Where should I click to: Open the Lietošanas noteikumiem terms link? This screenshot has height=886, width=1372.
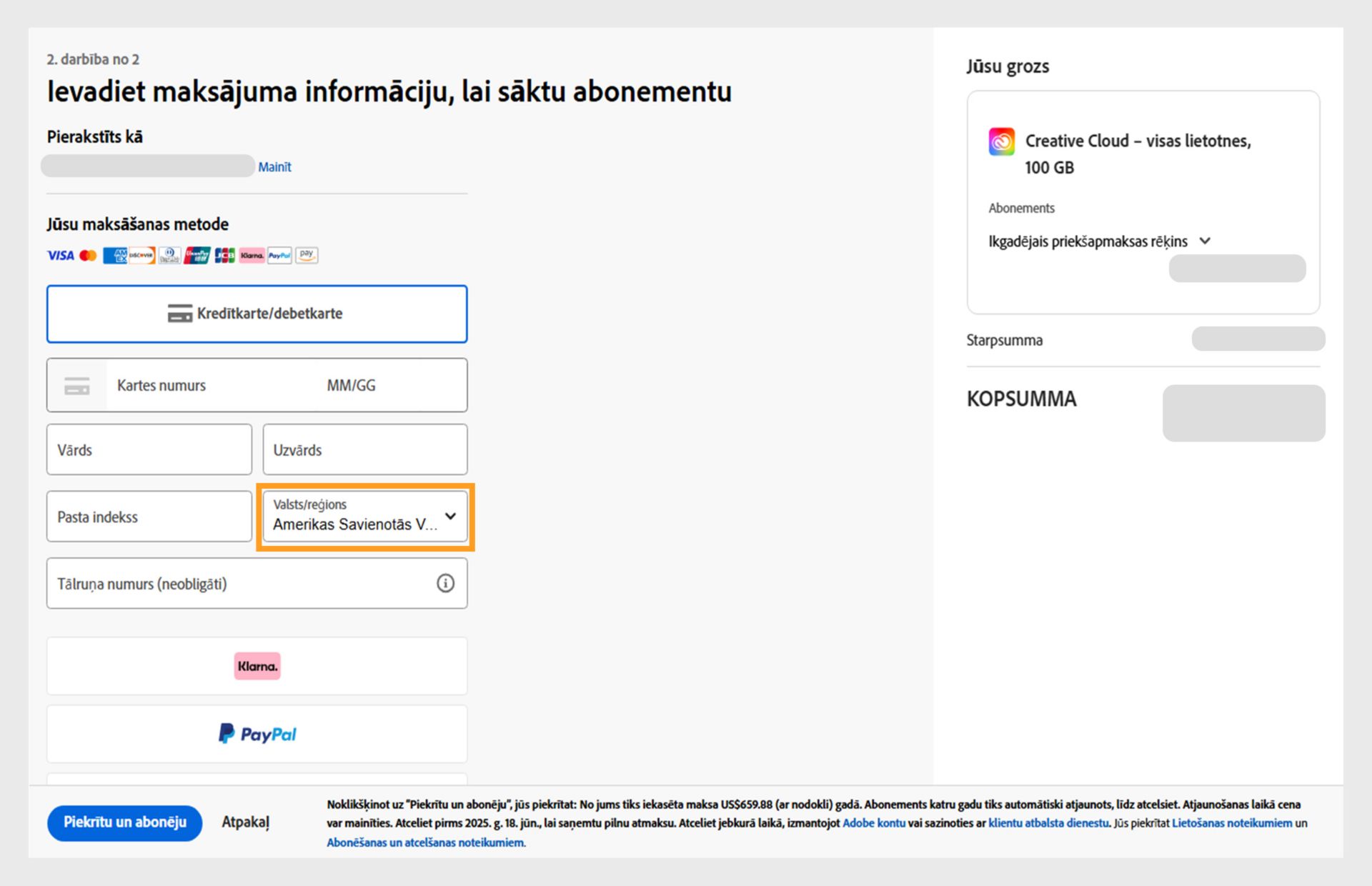point(1231,823)
